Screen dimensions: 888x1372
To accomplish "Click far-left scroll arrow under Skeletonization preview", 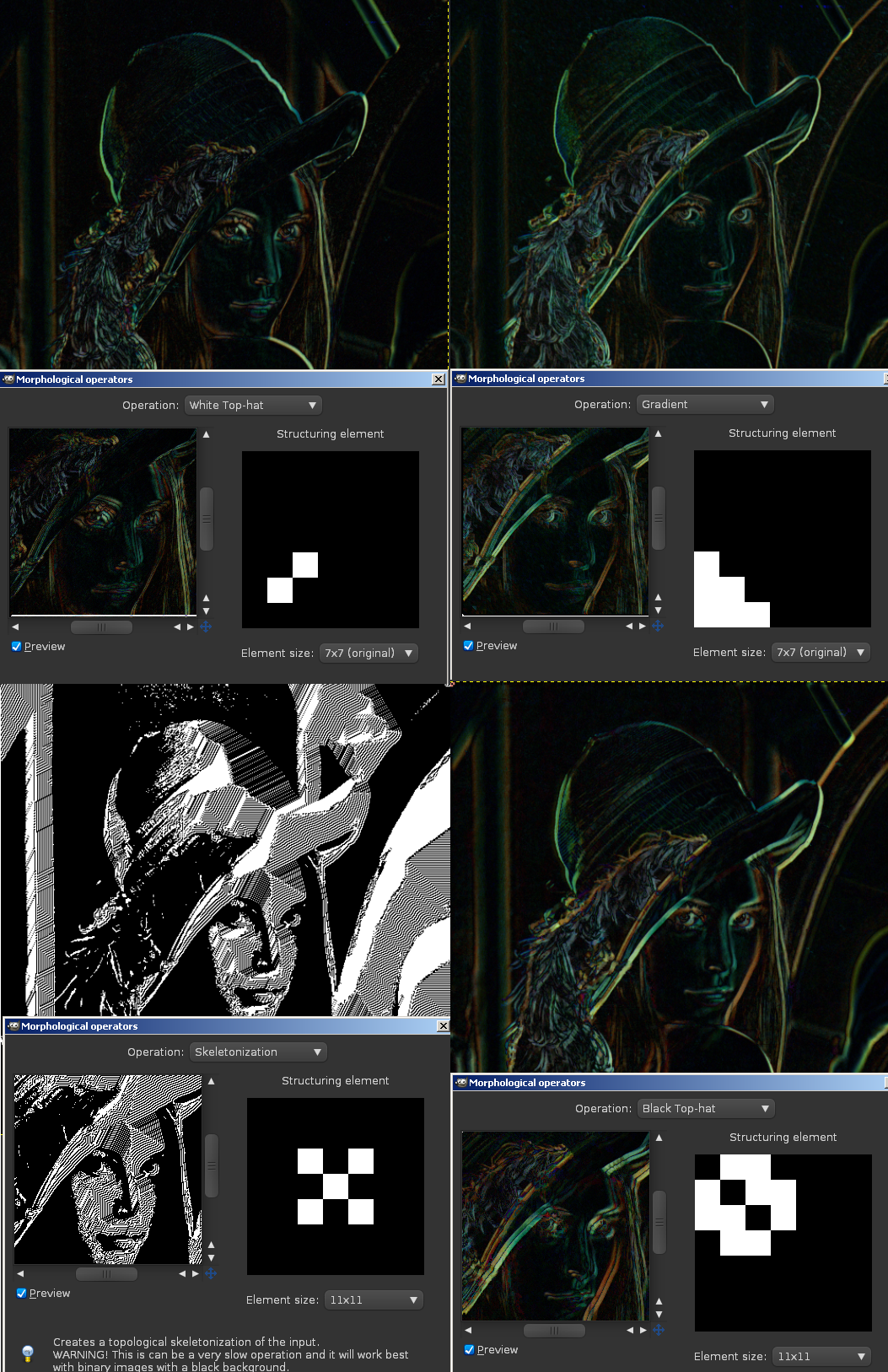I will pos(20,1273).
